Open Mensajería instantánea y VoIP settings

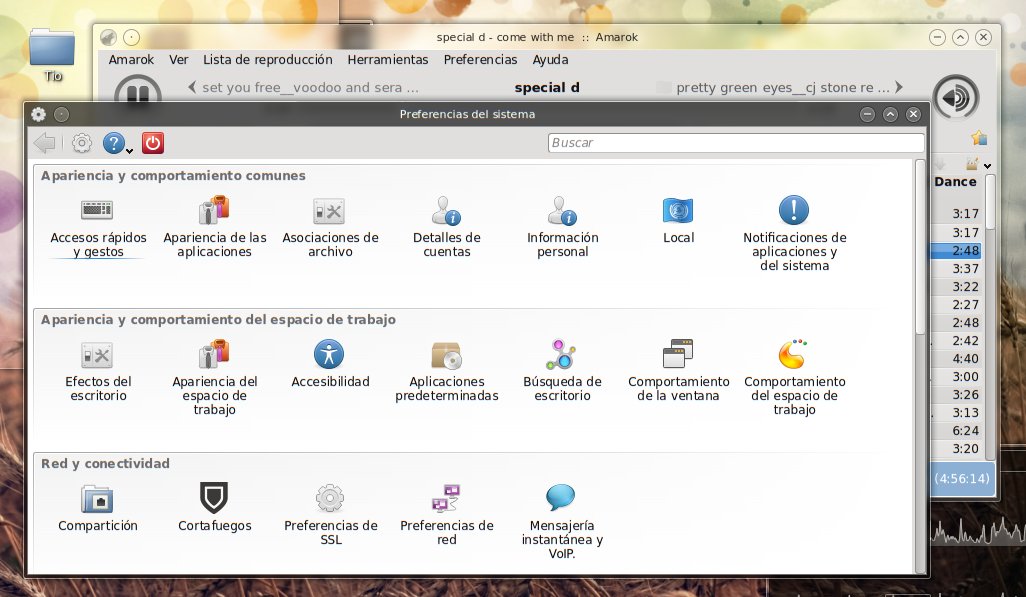pyautogui.click(x=562, y=522)
